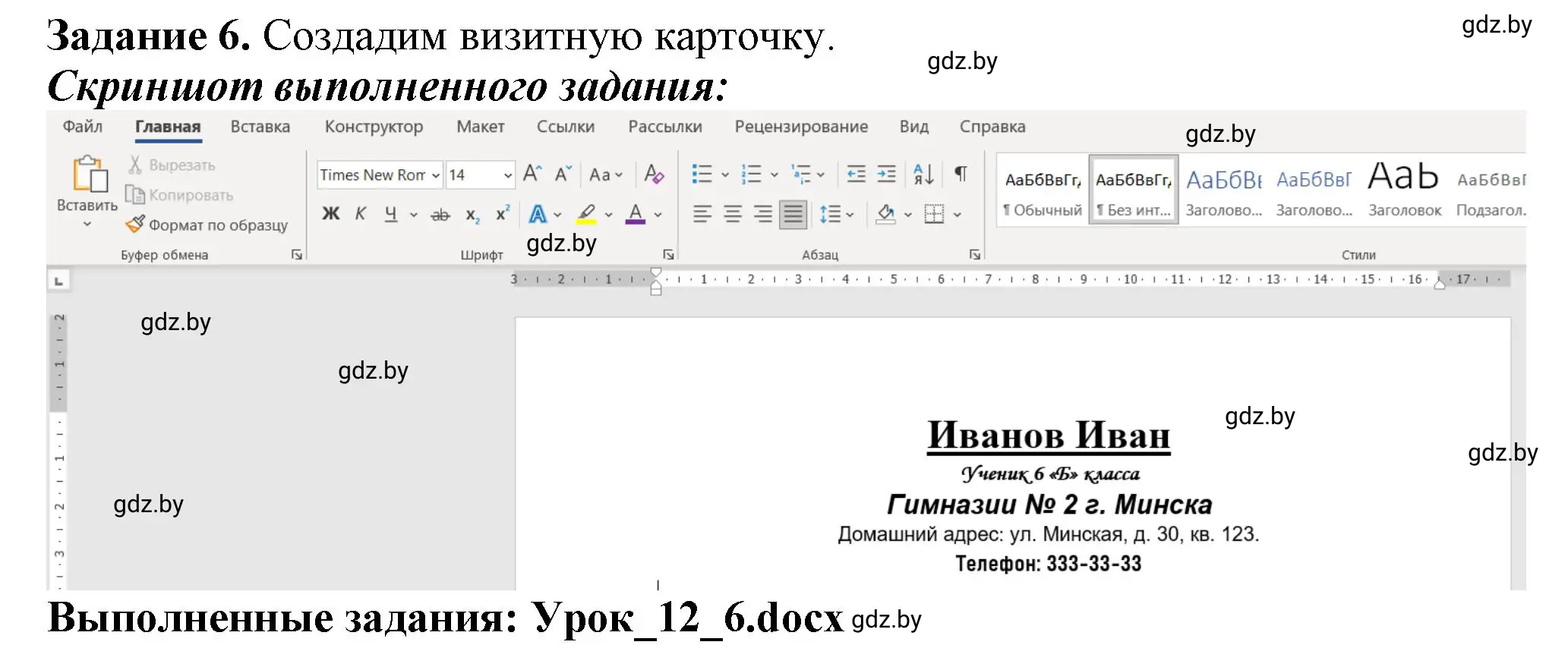
Task: Apply the Подзагол. subtitle style
Action: 1491,190
